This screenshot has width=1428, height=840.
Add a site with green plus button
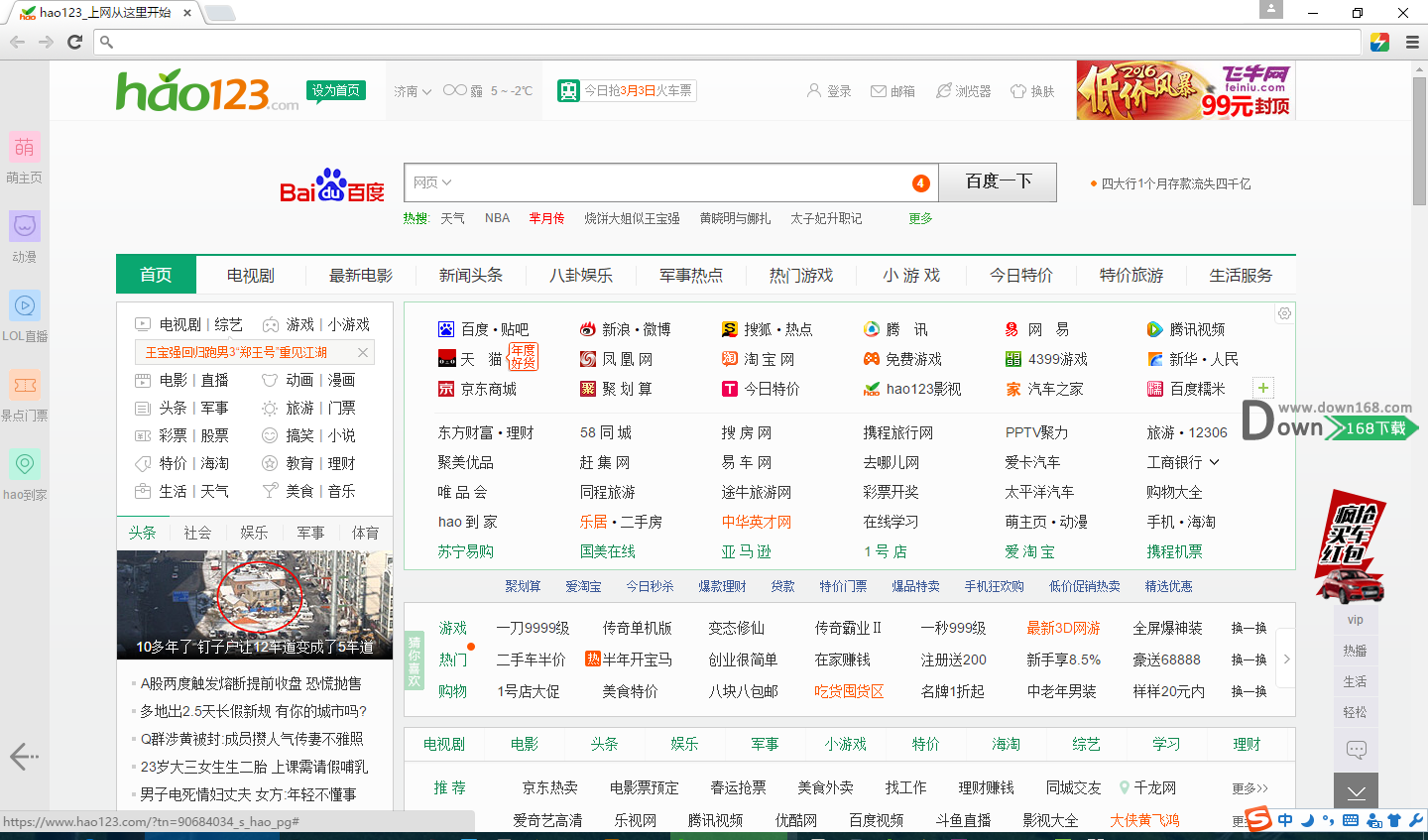(1263, 388)
